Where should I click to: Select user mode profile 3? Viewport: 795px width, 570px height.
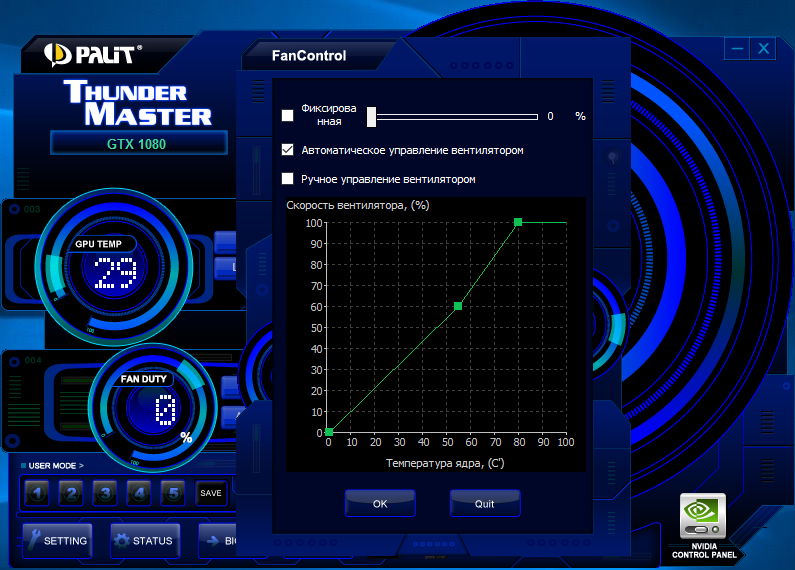pyautogui.click(x=105, y=493)
